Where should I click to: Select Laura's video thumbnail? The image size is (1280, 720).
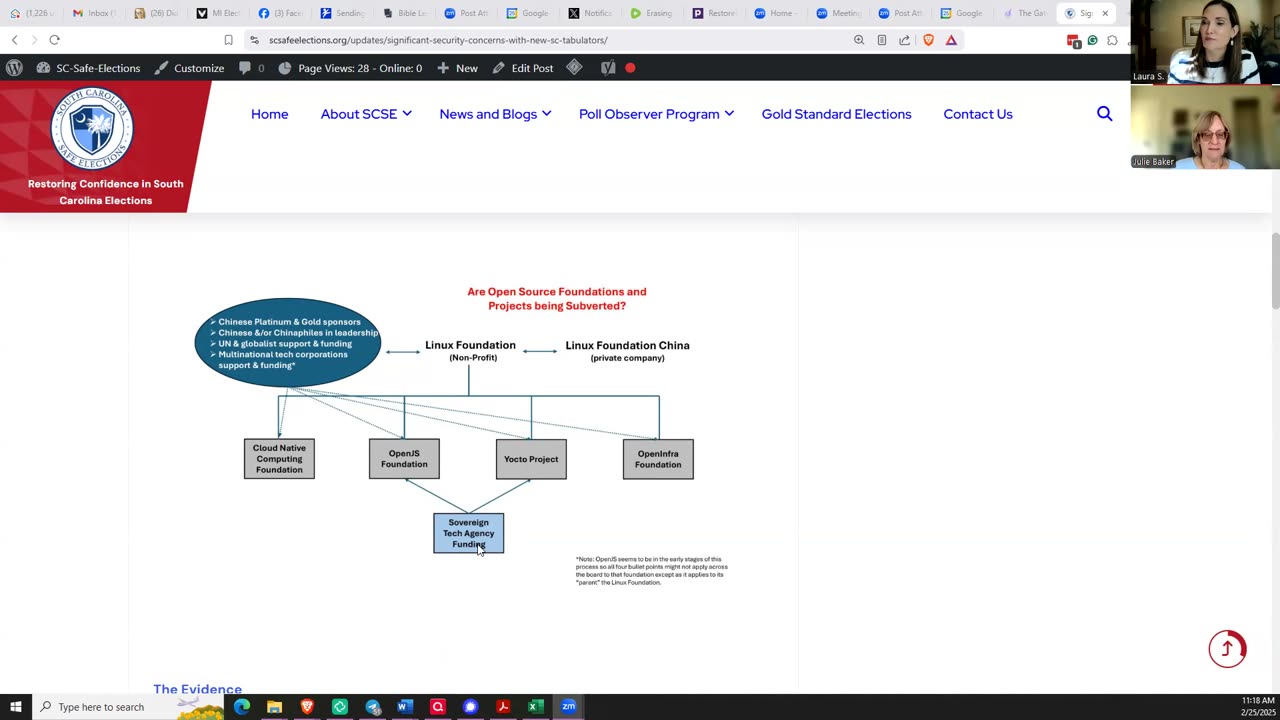(x=1205, y=42)
